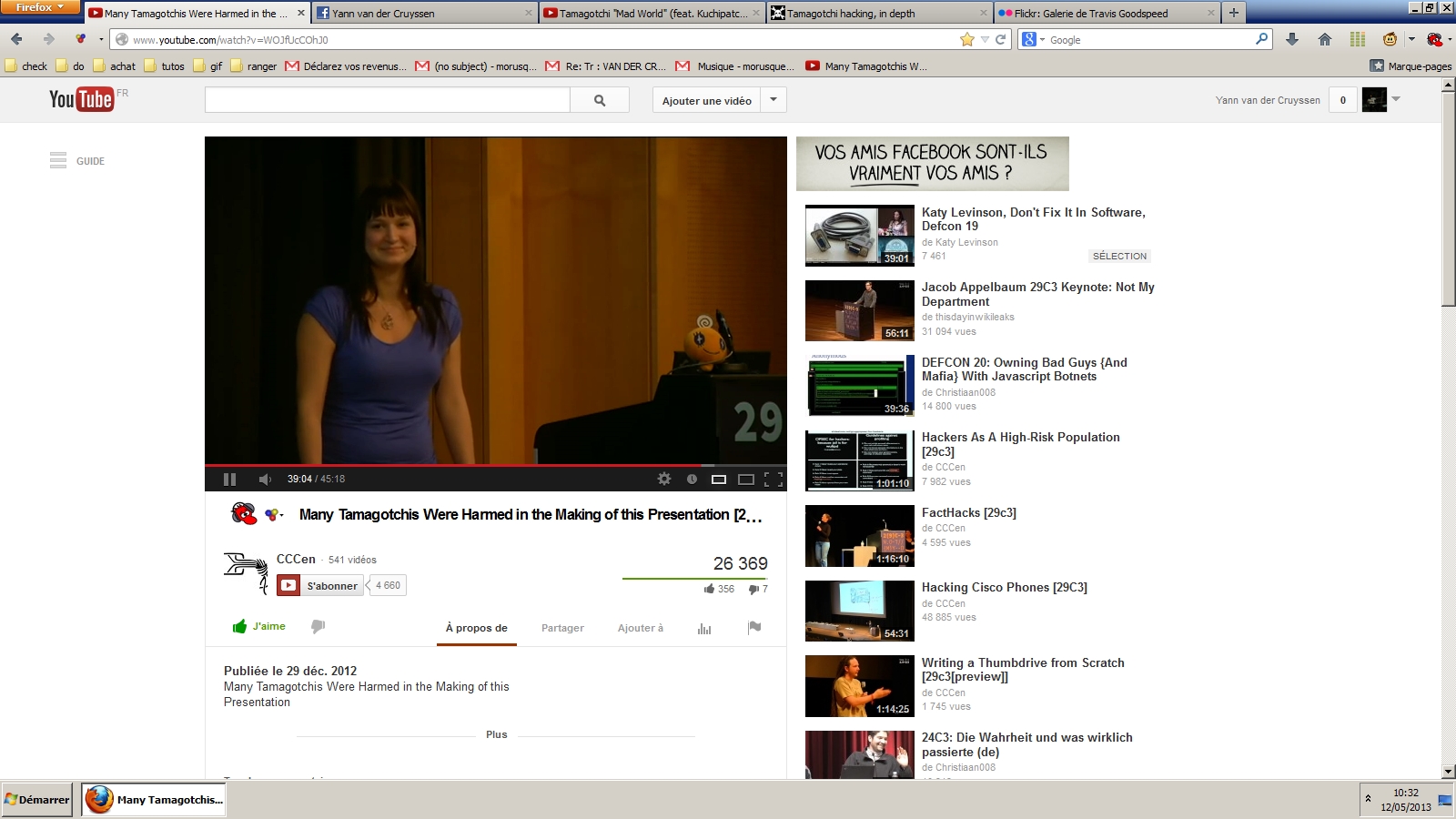Mute the video player volume
This screenshot has height=819, width=1456.
point(265,480)
